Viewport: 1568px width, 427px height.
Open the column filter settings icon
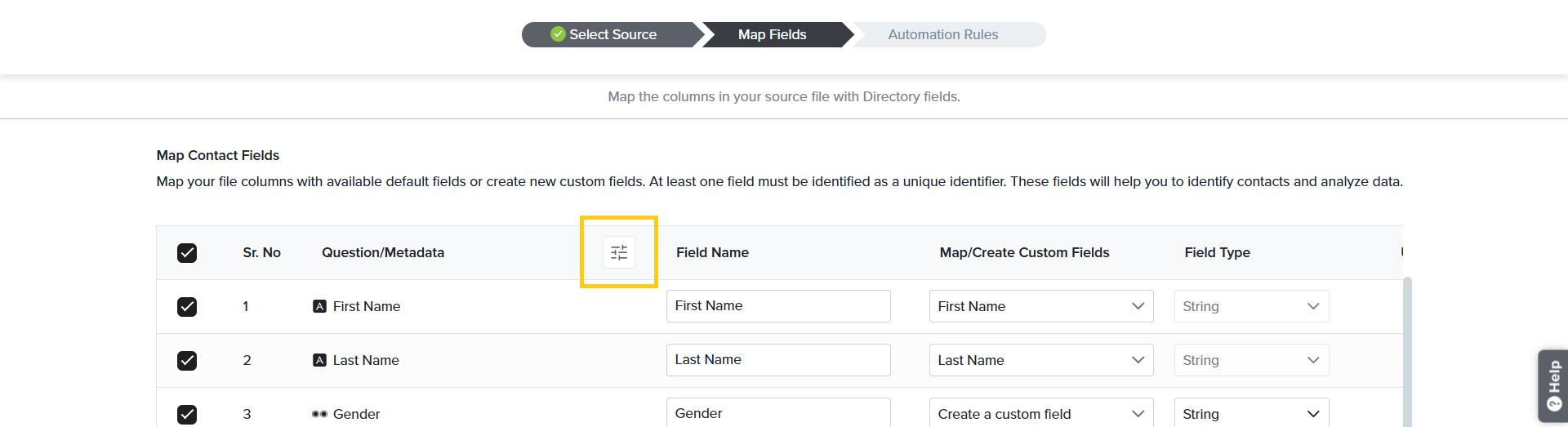(x=619, y=252)
